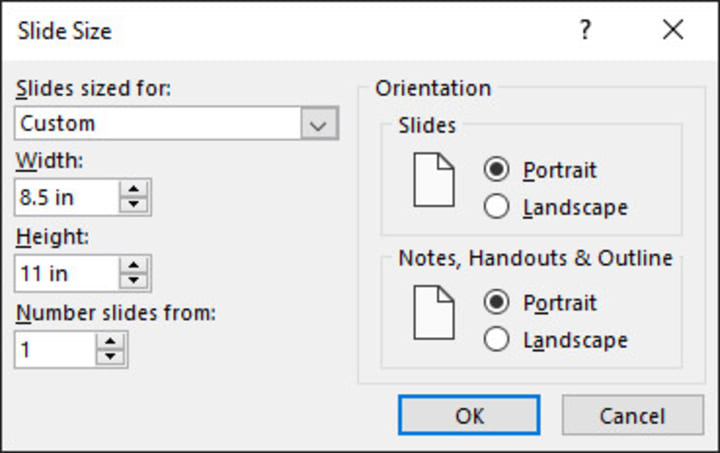Image resolution: width=720 pixels, height=453 pixels.
Task: Choose Landscape for Notes, Handouts & Outline
Action: 497,340
